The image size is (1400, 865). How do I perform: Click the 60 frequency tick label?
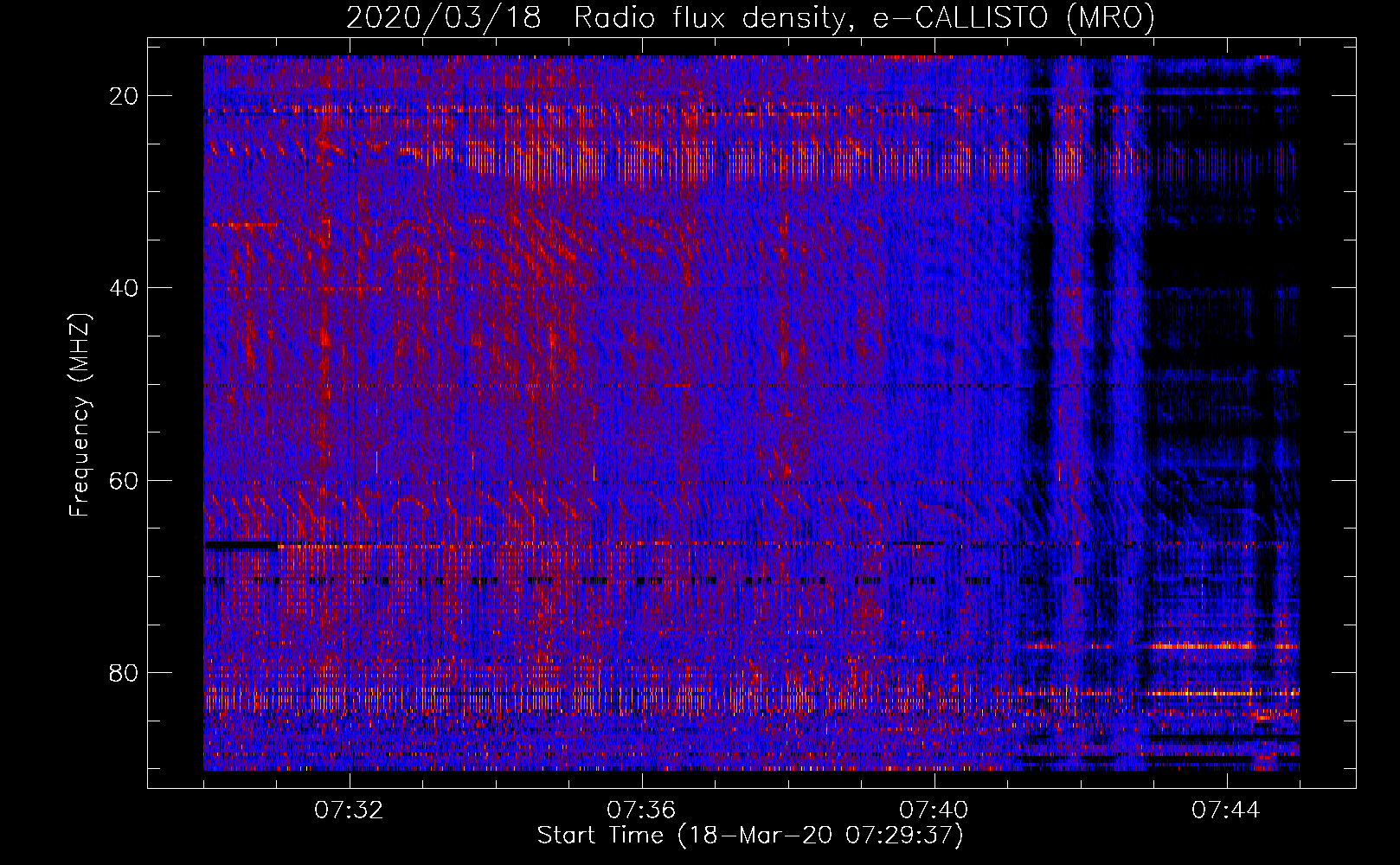pyautogui.click(x=125, y=480)
